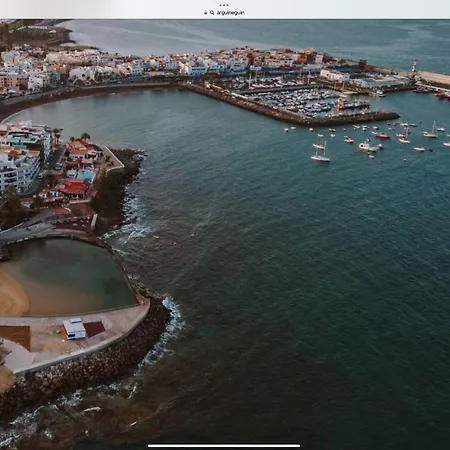This screenshot has width=450, height=450.
Task: Click the dark red rectangle beside kiosk
Action: [x=94, y=328]
